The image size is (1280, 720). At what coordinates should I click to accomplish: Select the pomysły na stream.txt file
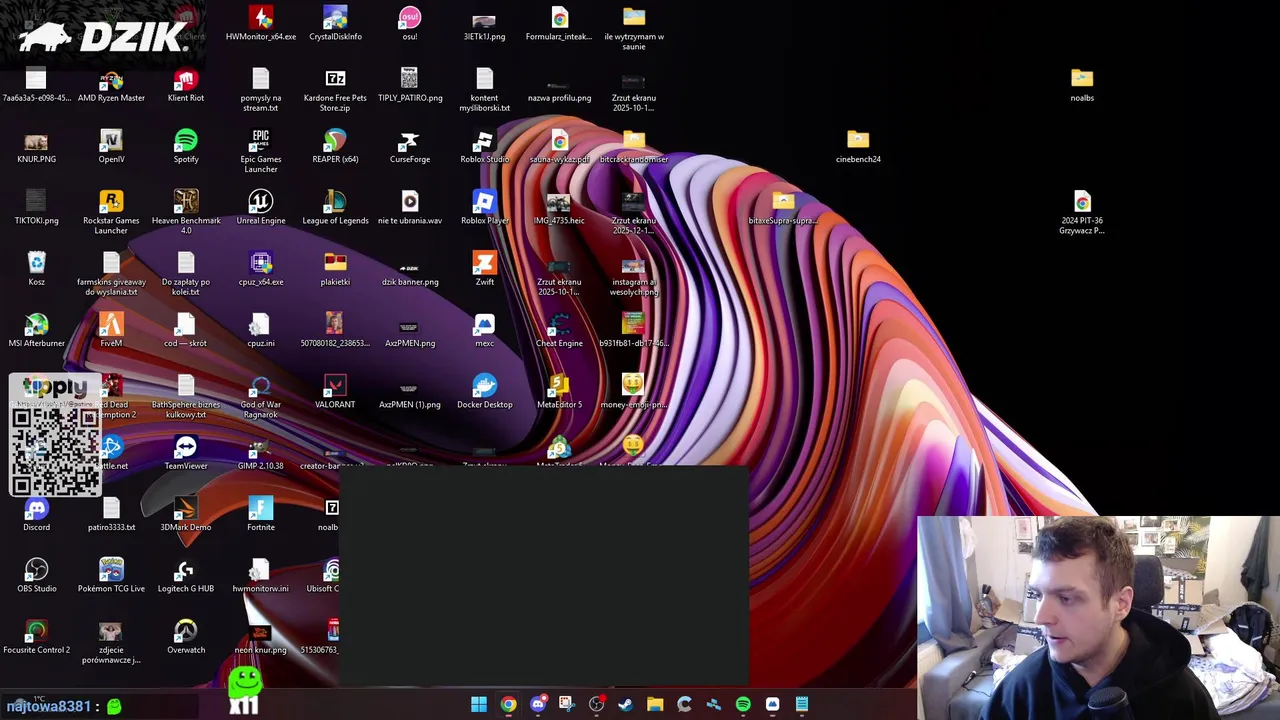[261, 90]
